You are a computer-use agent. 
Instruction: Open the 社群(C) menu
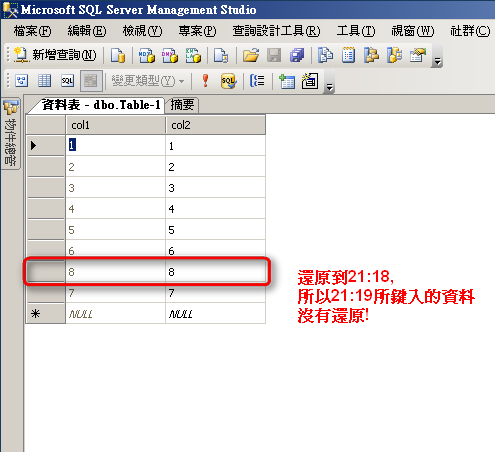[470, 31]
